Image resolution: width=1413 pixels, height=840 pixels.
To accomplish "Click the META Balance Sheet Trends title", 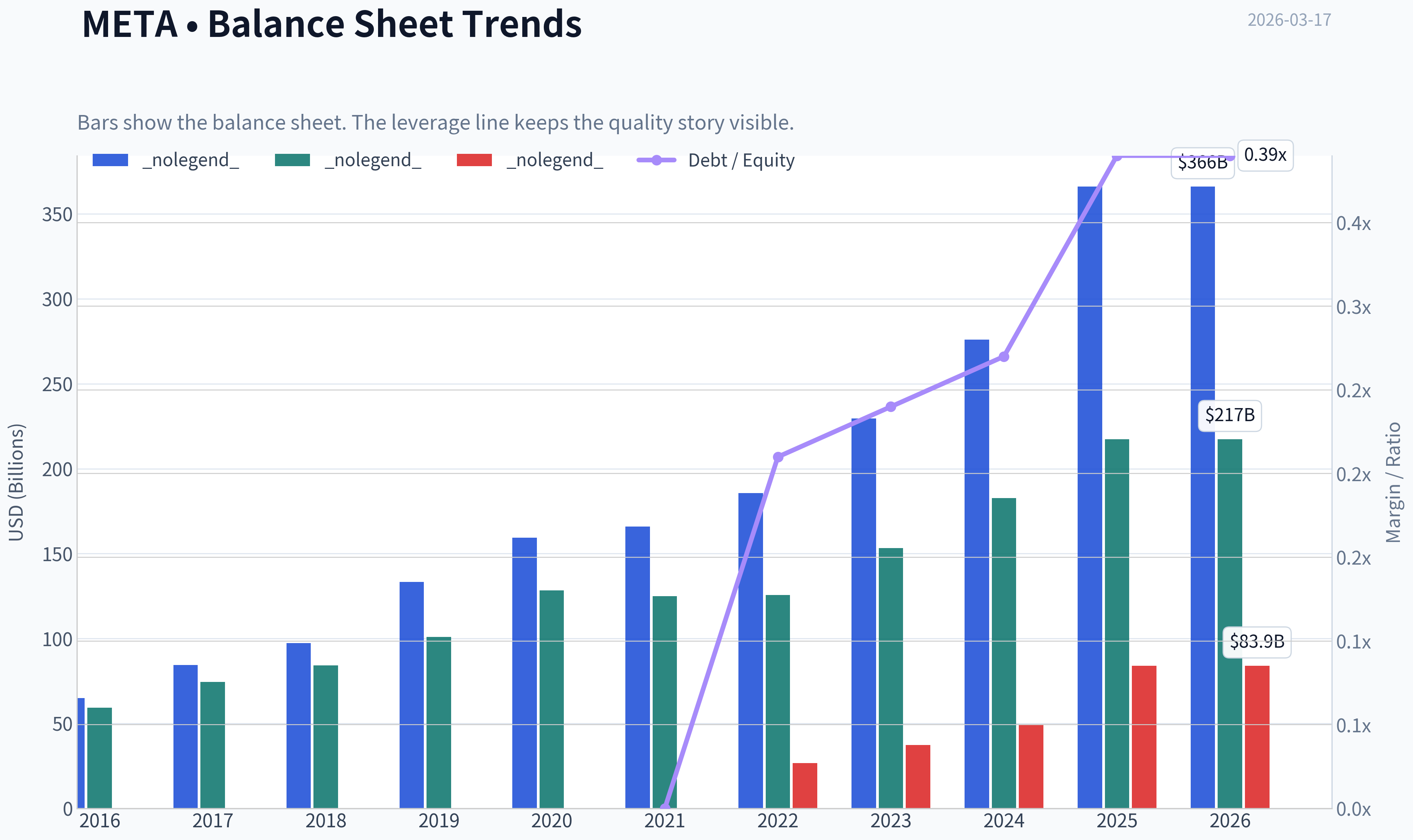I will coord(332,24).
